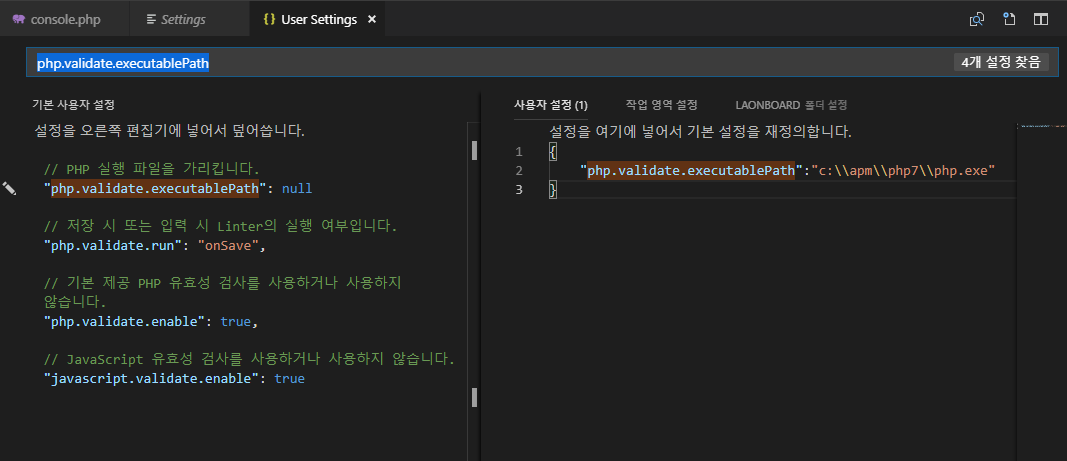The width and height of the screenshot is (1067, 461).
Task: Close the User Settings tab
Action: click(372, 19)
